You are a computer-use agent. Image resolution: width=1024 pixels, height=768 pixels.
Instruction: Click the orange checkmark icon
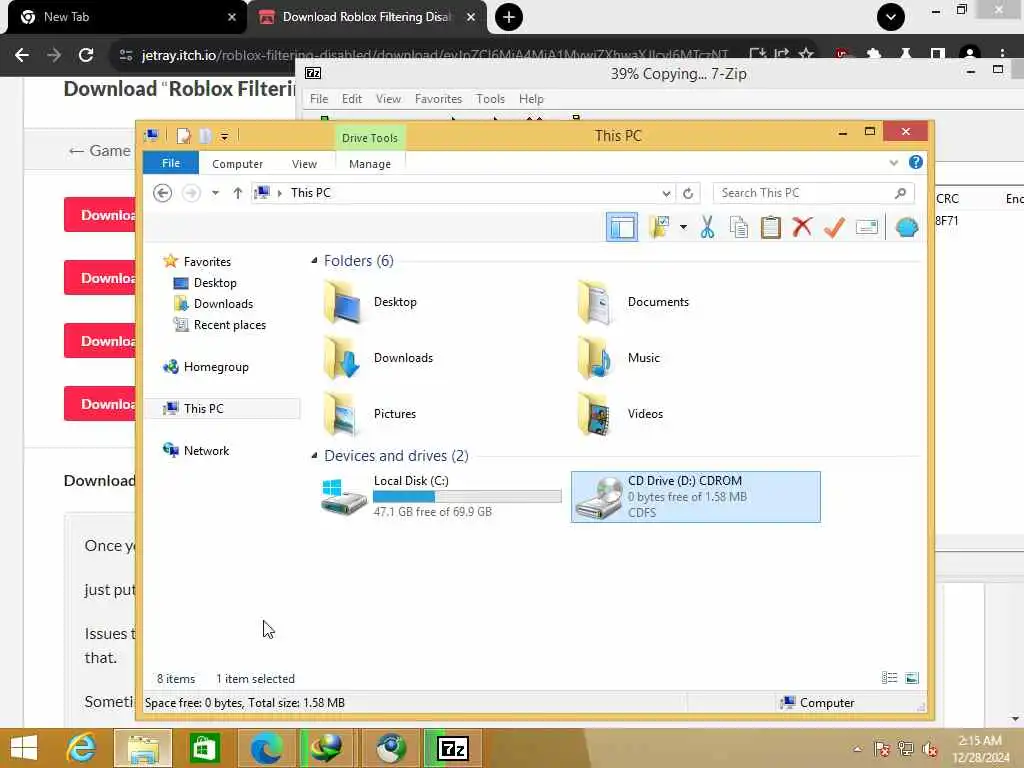pos(834,227)
